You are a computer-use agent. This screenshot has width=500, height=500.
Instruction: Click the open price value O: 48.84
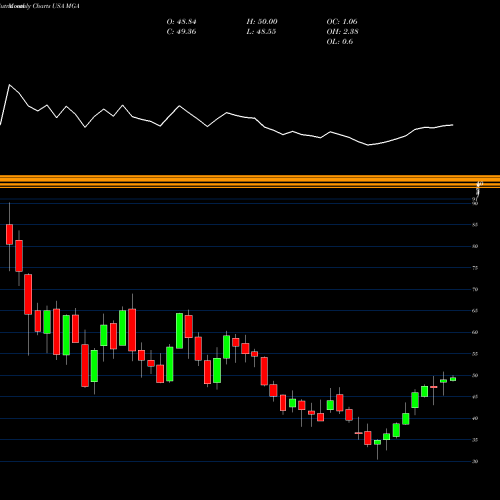181,22
